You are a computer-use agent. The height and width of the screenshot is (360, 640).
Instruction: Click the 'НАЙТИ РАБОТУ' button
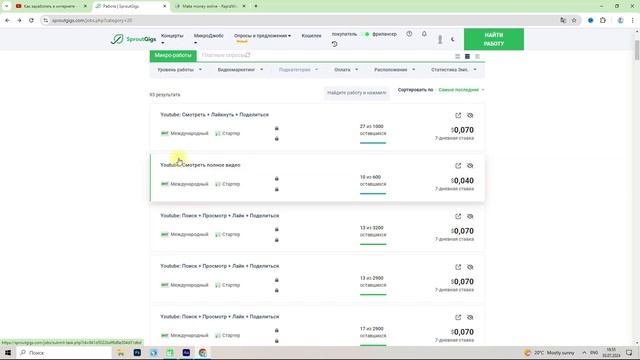point(494,39)
